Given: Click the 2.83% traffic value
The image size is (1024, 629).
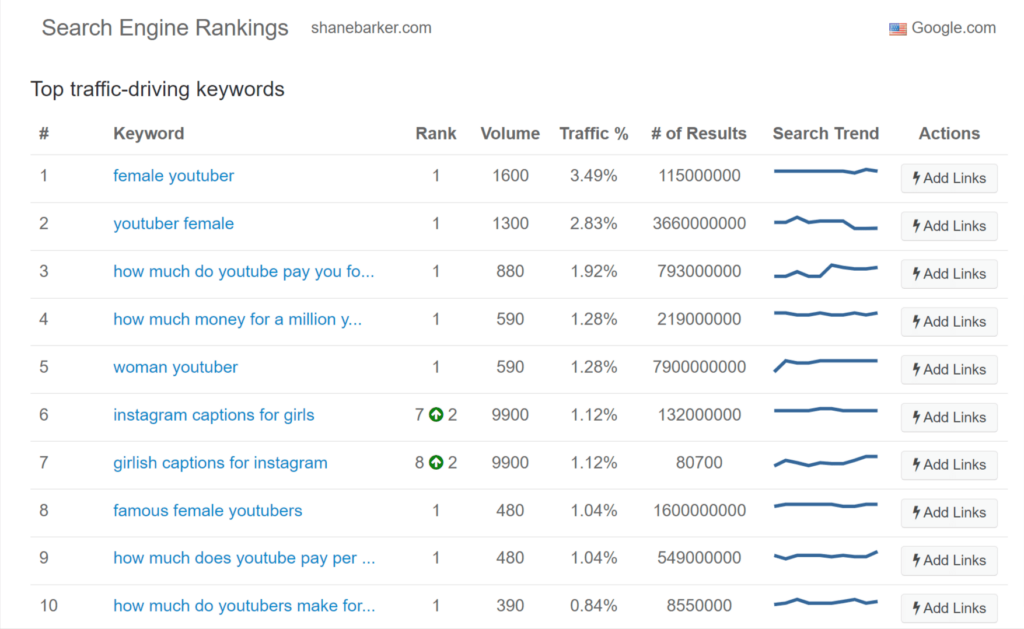Looking at the screenshot, I should 594,223.
